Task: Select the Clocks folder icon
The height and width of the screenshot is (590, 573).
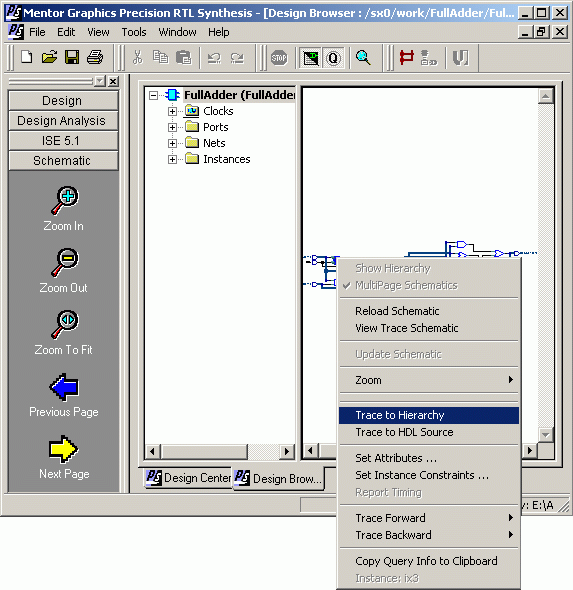Action: pos(192,111)
